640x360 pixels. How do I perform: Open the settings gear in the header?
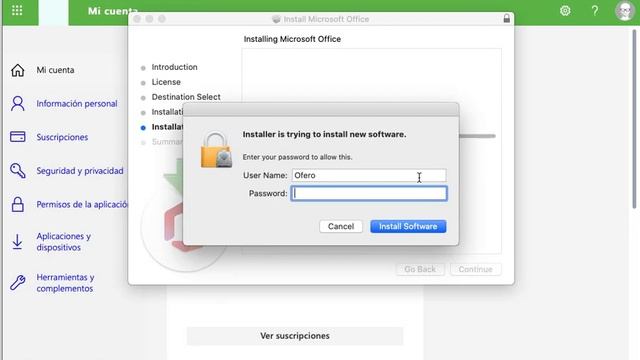565,11
